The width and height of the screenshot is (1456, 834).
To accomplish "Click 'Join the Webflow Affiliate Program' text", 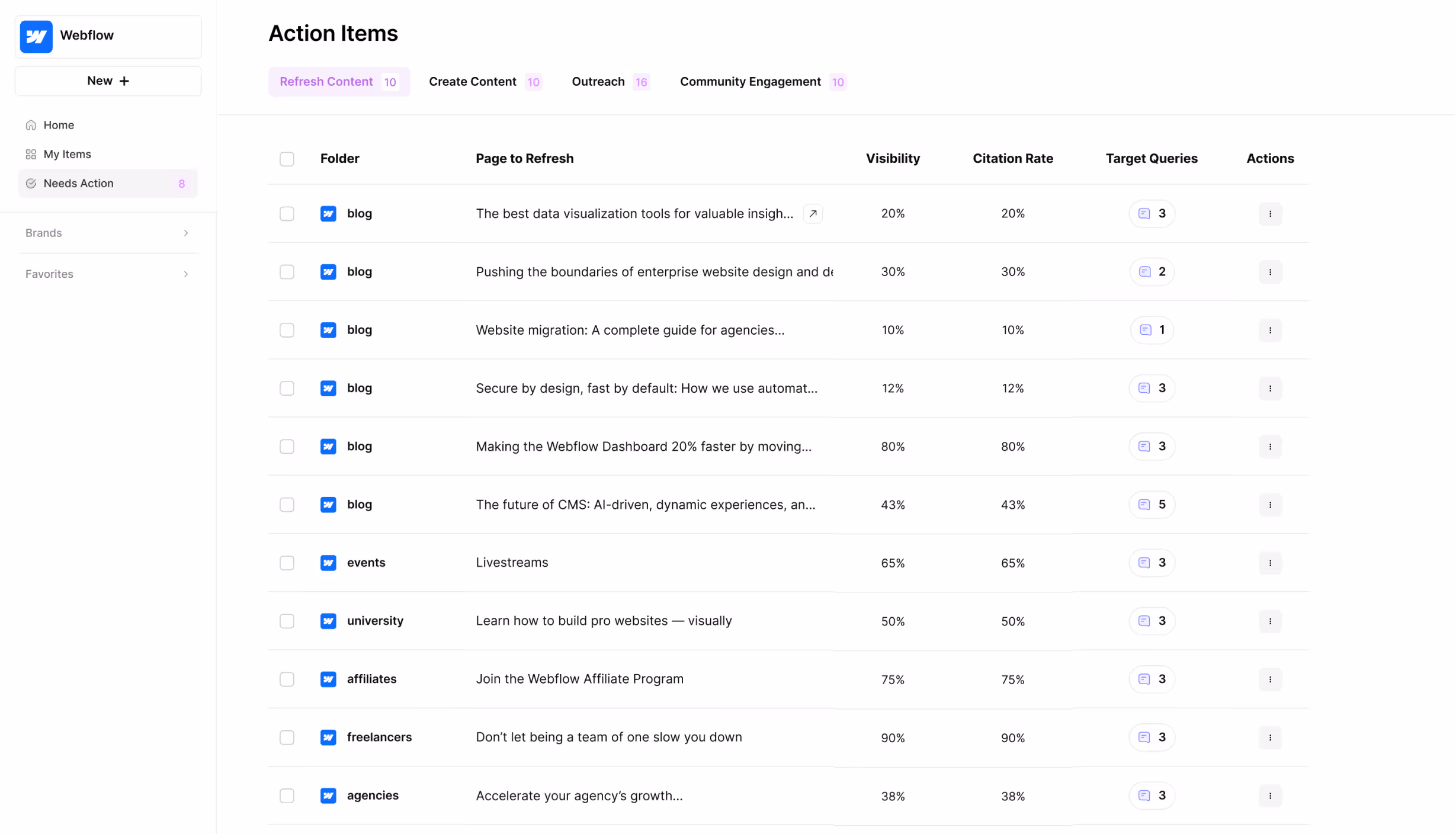I will pos(579,679).
